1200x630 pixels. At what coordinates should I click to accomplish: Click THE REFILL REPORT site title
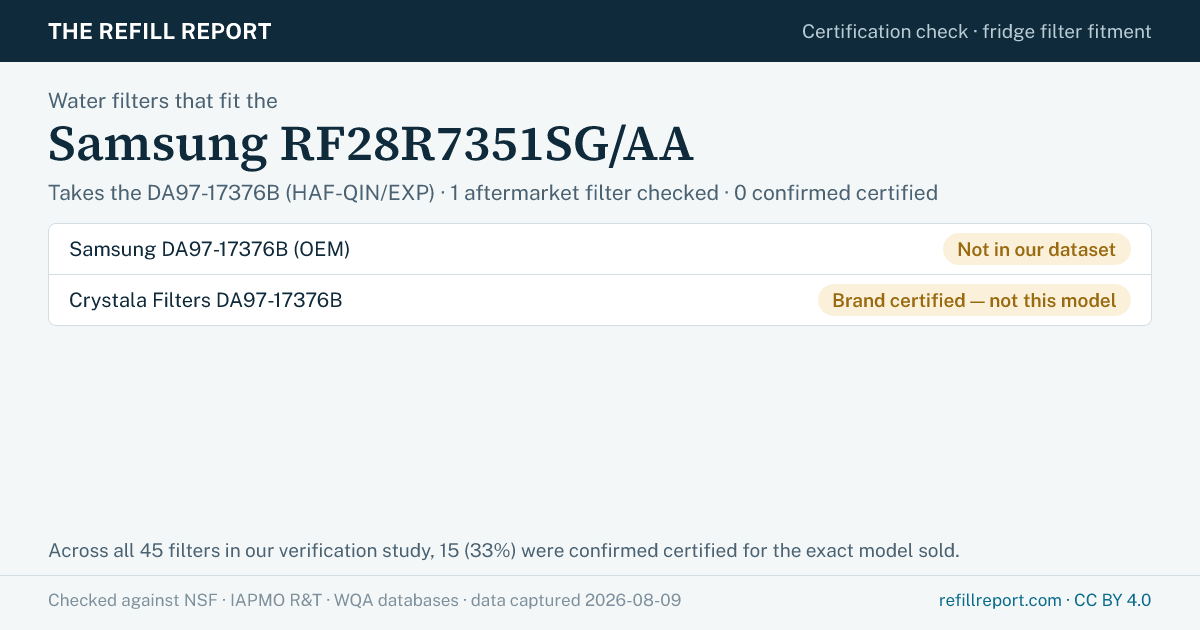tap(160, 31)
